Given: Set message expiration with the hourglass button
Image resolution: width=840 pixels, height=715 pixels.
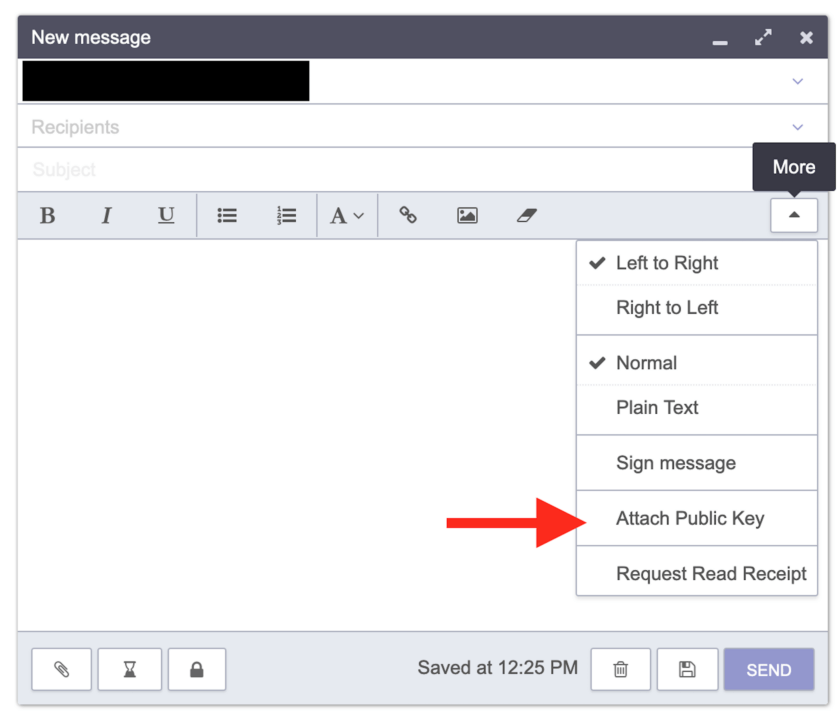Looking at the screenshot, I should point(130,669).
